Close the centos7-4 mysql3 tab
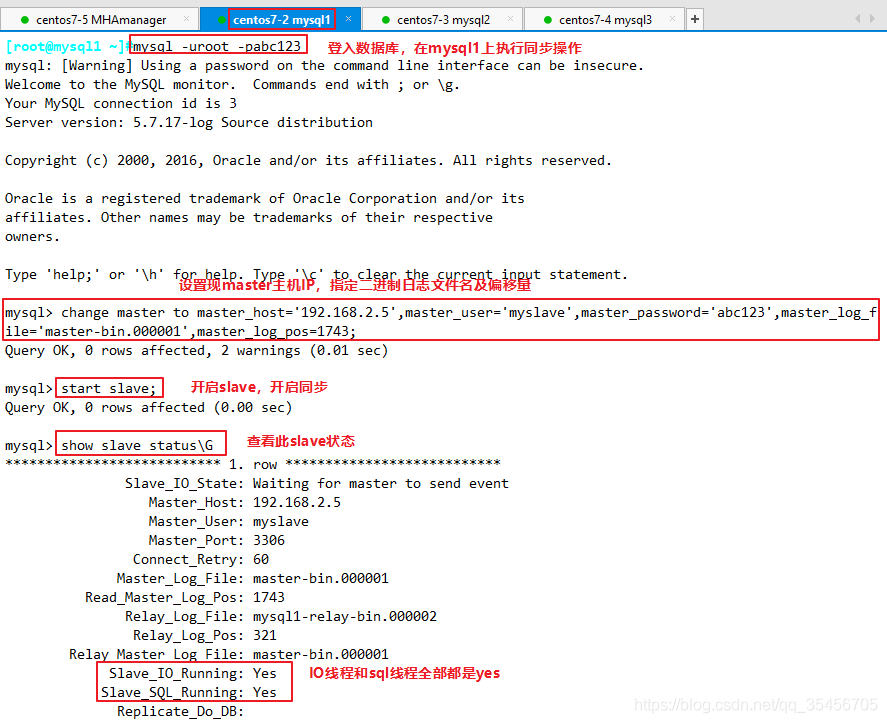 (x=672, y=19)
